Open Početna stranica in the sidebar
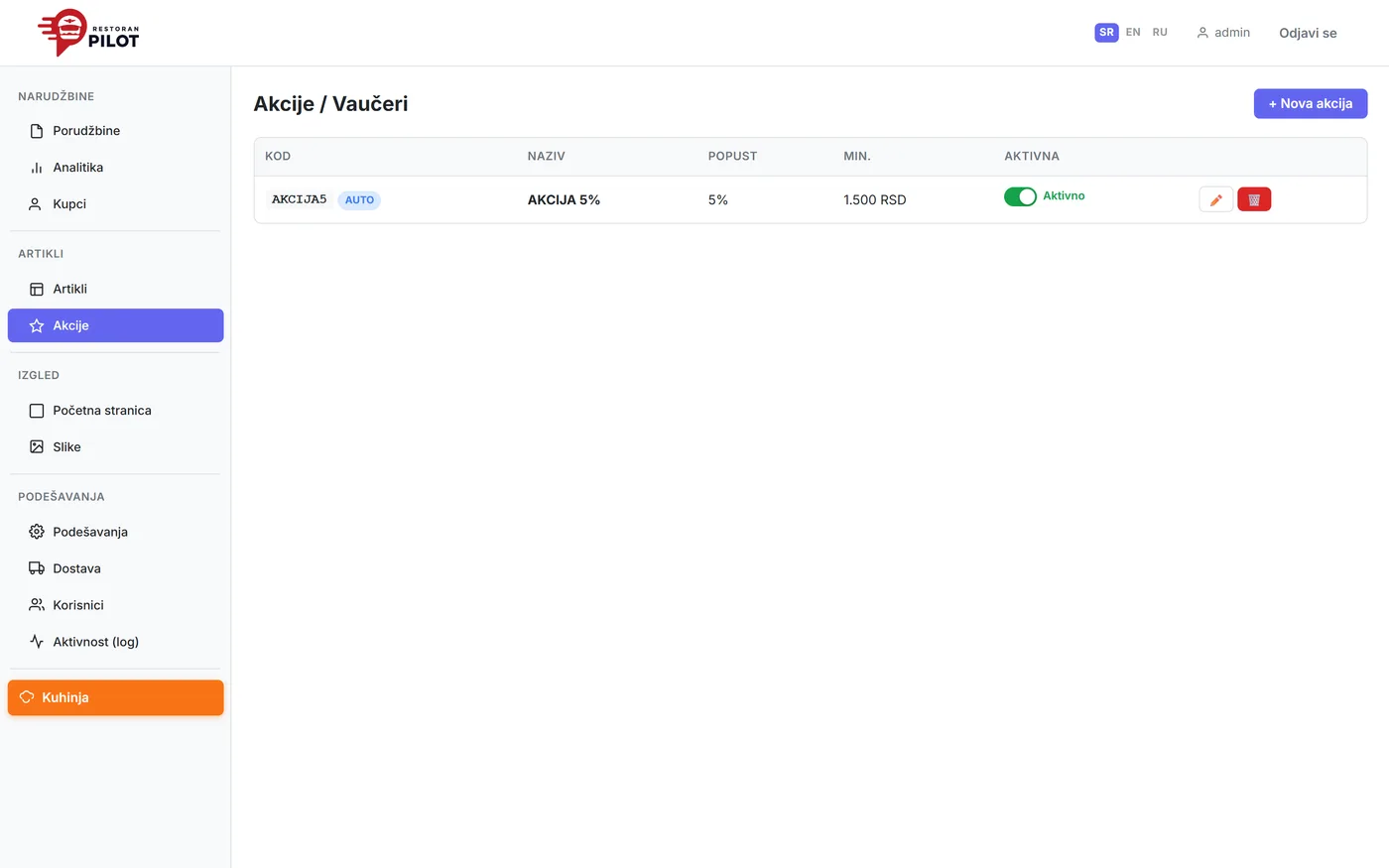Image resolution: width=1389 pixels, height=868 pixels. (116, 411)
